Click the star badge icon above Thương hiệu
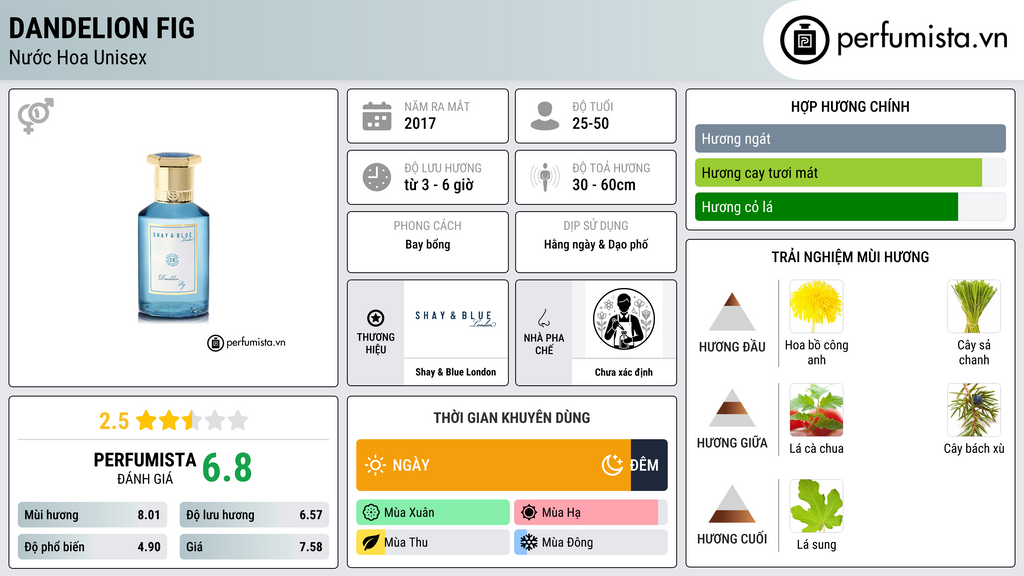Viewport: 1024px width, 576px height. click(376, 318)
